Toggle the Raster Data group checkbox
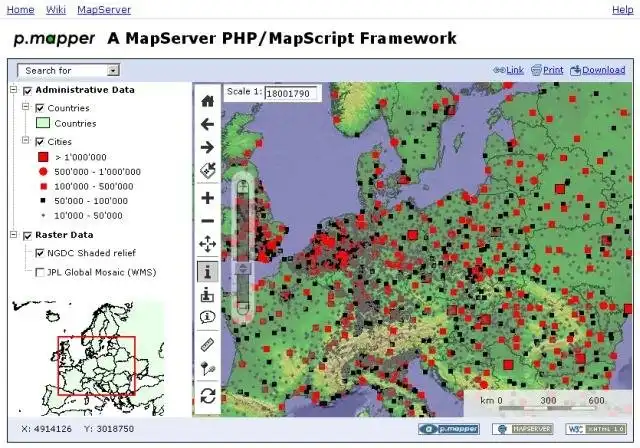This screenshot has height=448, width=640. tap(27, 236)
